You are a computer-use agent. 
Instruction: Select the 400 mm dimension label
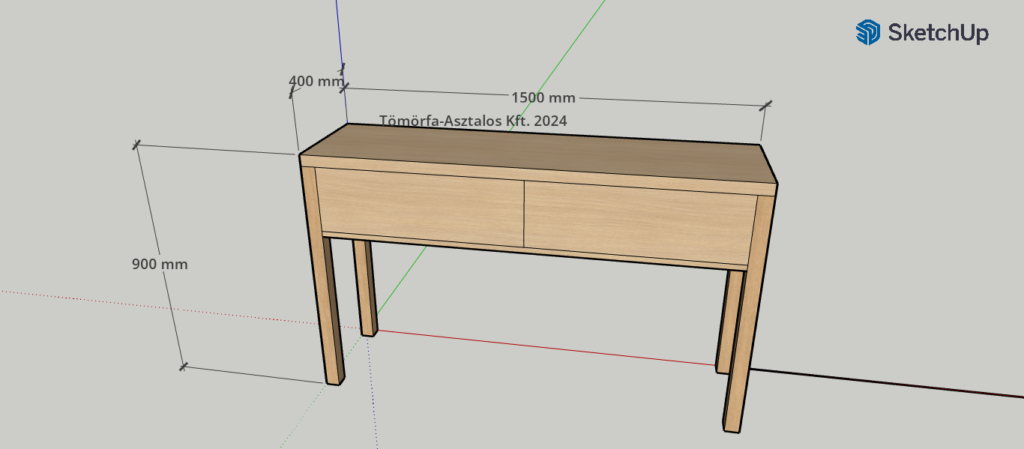314,80
